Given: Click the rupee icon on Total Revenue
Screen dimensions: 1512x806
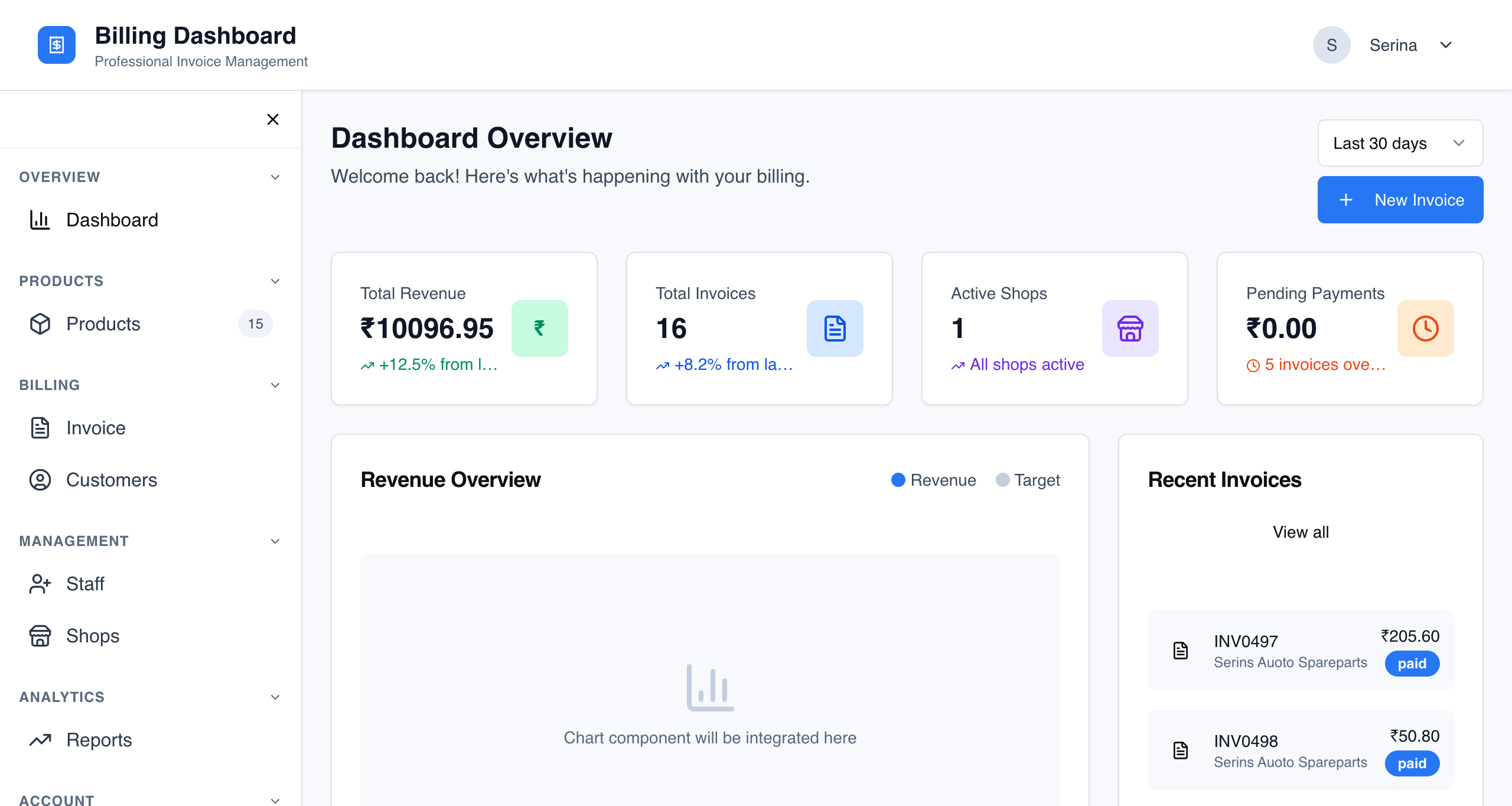Looking at the screenshot, I should [539, 329].
